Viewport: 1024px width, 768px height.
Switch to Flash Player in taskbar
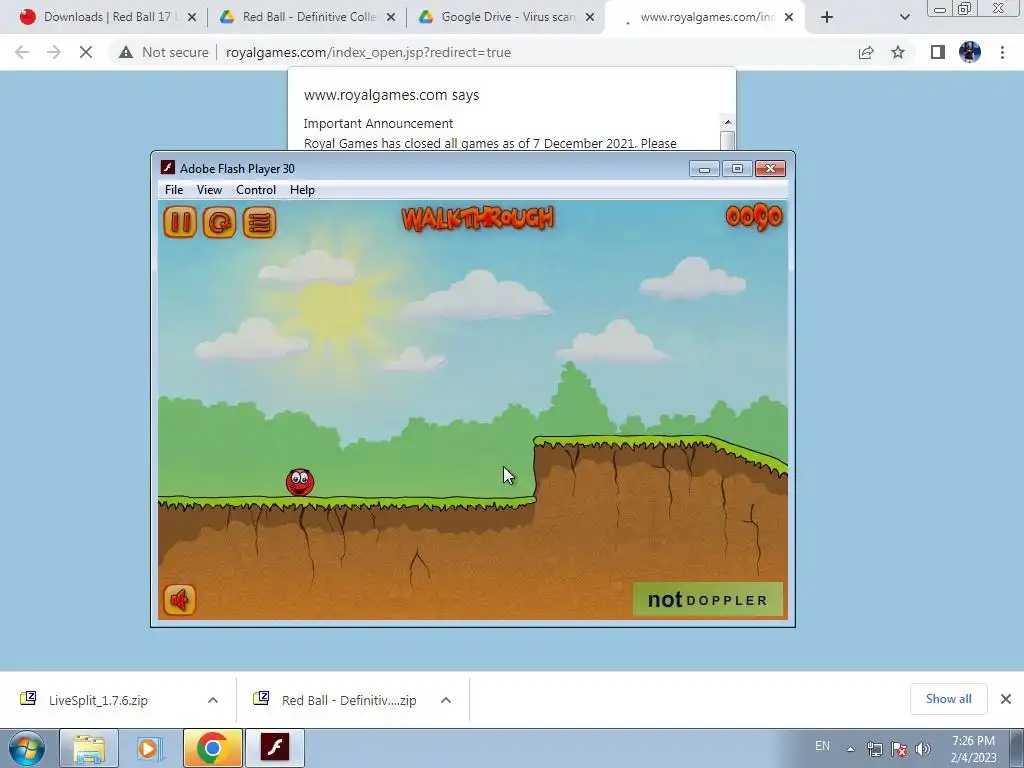274,748
